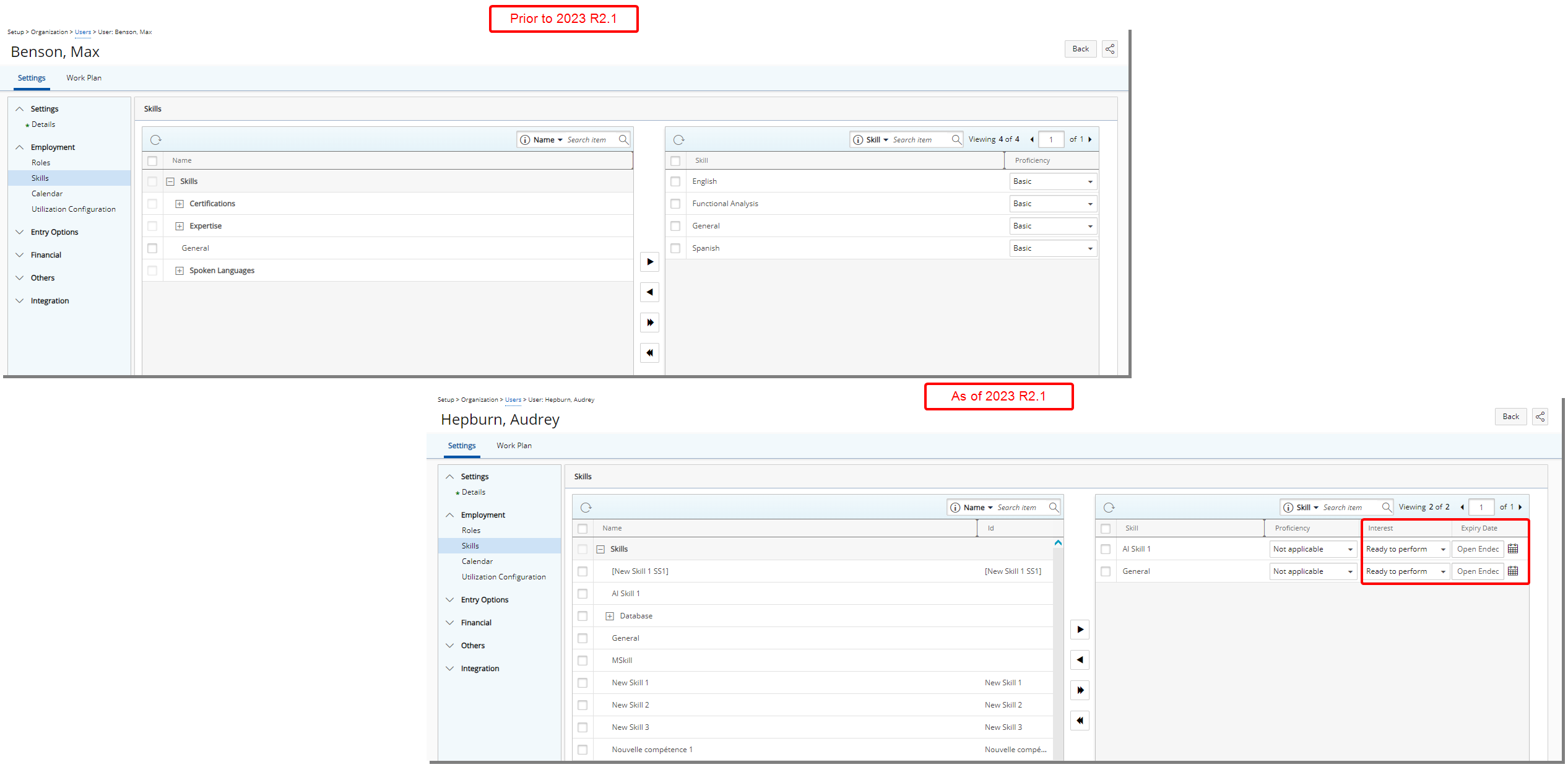Select checkbox for AI Skill 1 assigned row
This screenshot has width=1568, height=767.
click(x=1106, y=549)
